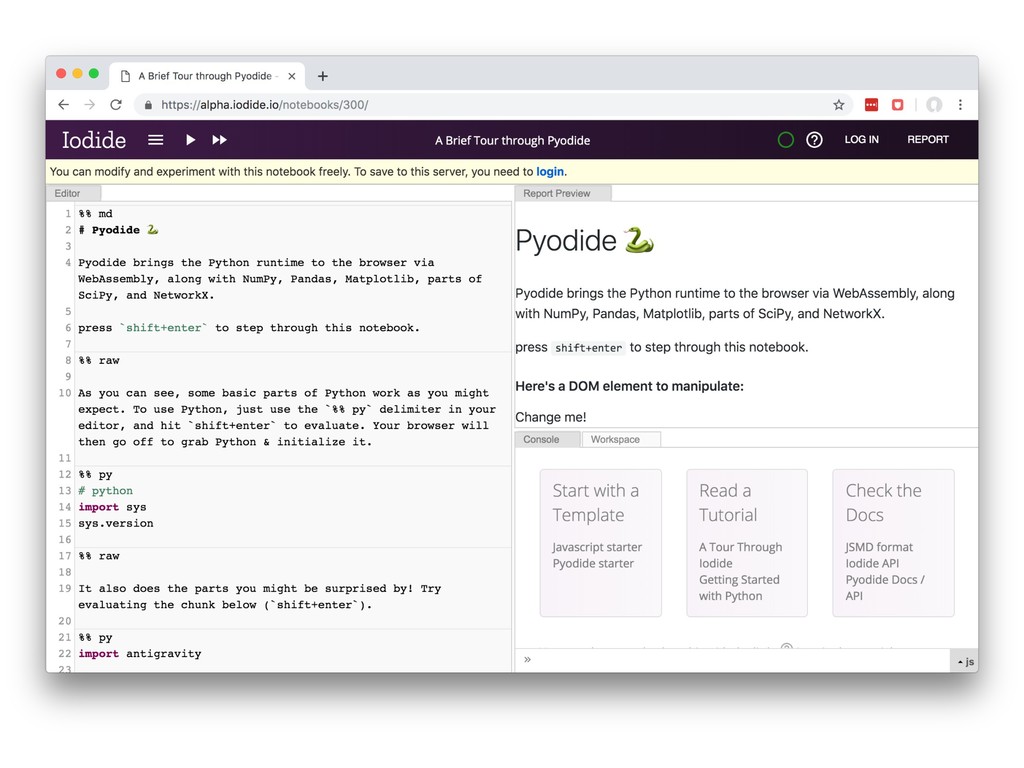Switch to the Workspace tab
Viewport: 1024px width, 768px height.
click(x=620, y=440)
